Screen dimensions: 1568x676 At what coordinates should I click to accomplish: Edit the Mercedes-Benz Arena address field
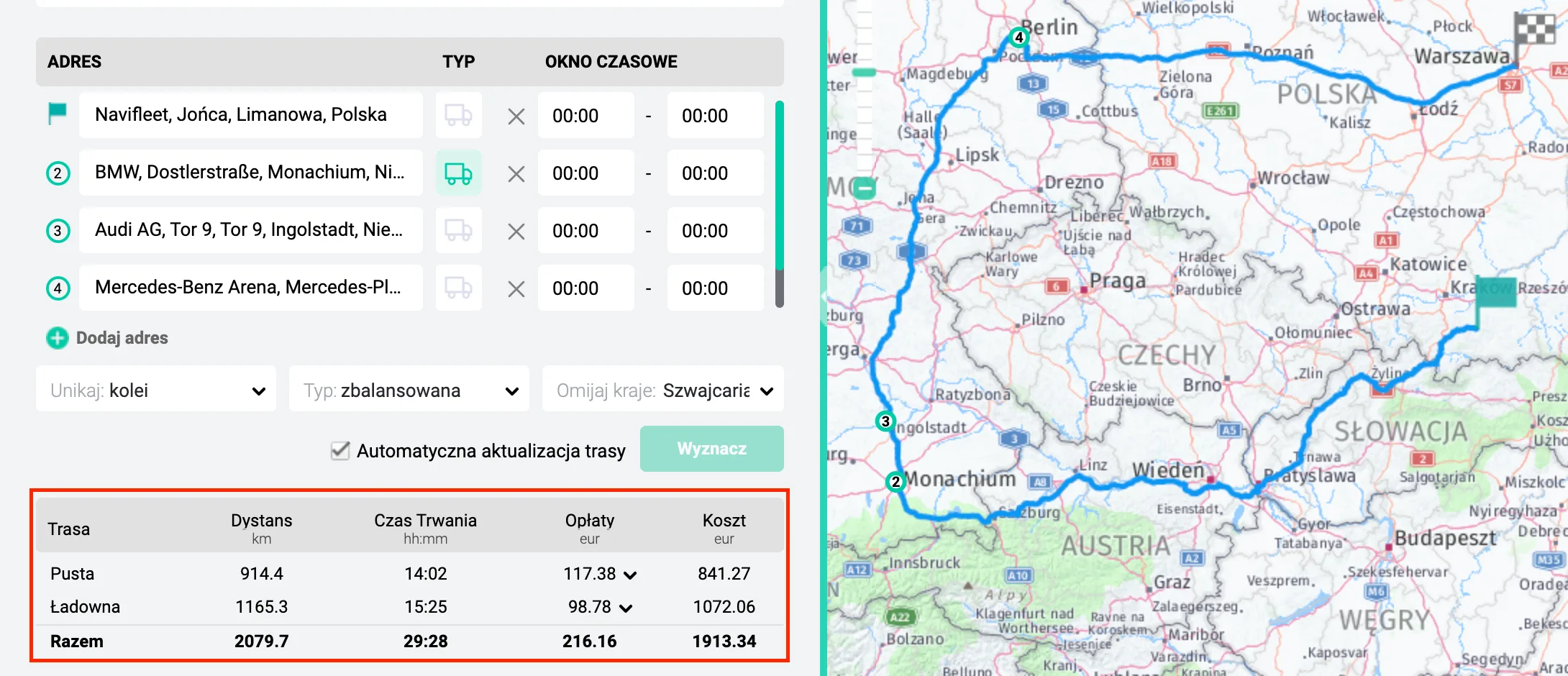(251, 288)
